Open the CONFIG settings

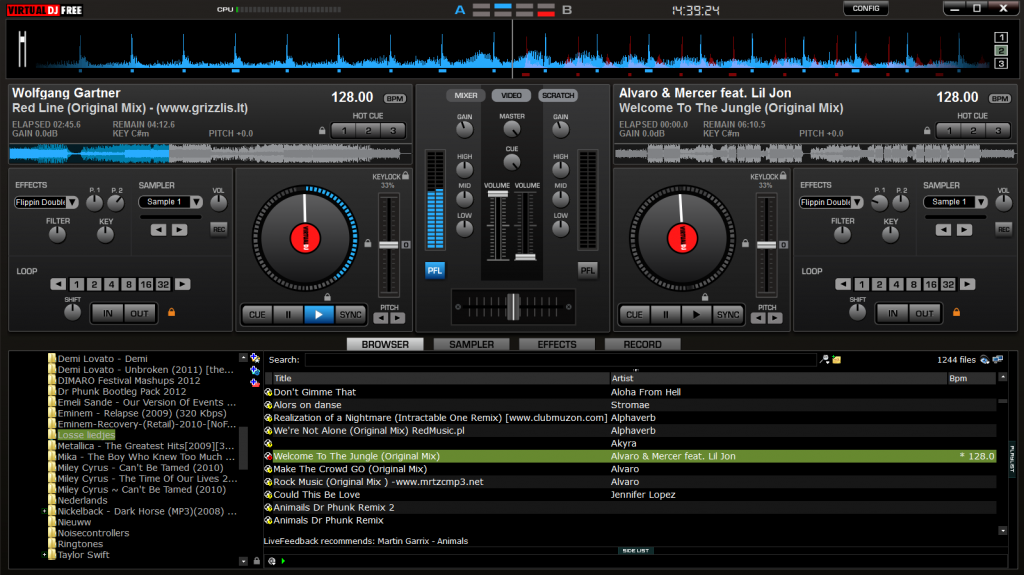tap(866, 8)
